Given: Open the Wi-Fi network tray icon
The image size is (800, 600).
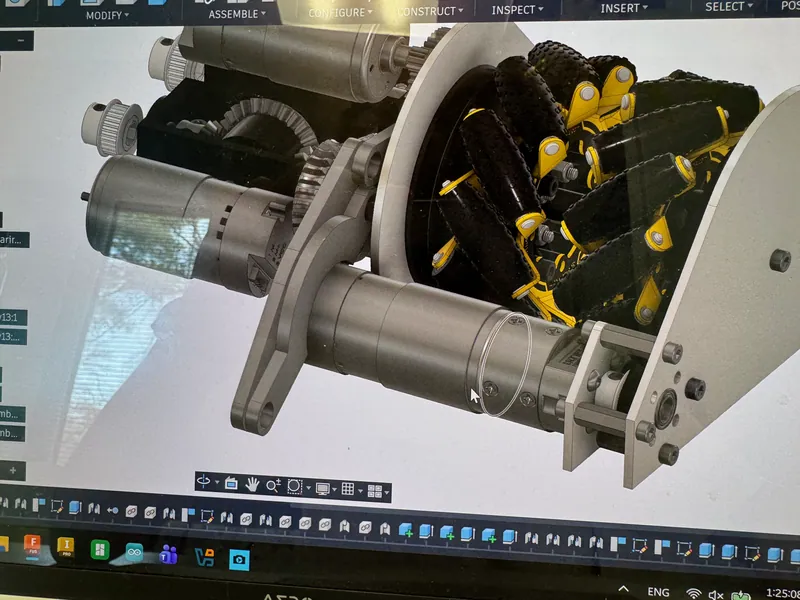Looking at the screenshot, I should click(693, 593).
